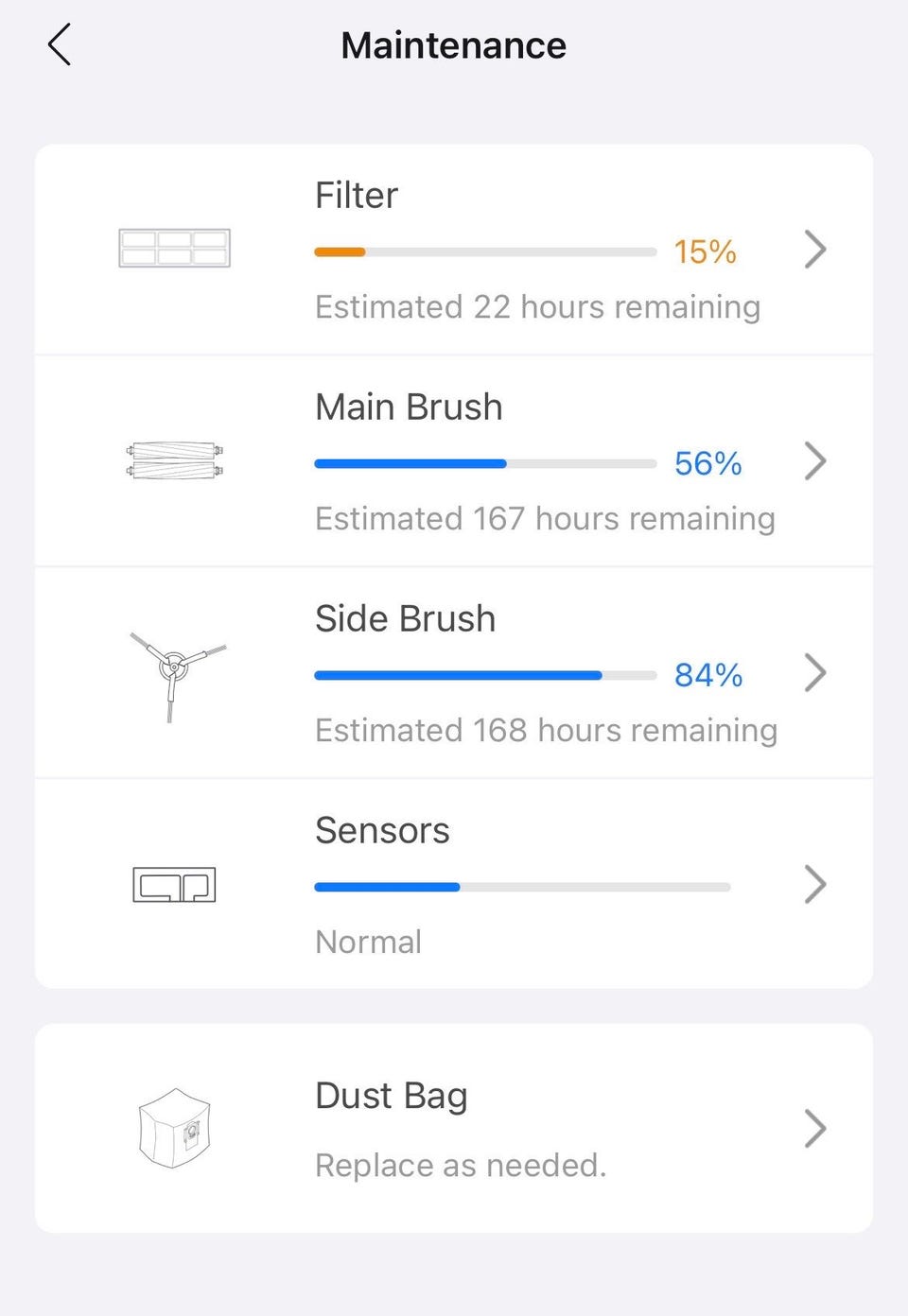
Task: Open Side Brush chevron arrow
Action: point(815,673)
